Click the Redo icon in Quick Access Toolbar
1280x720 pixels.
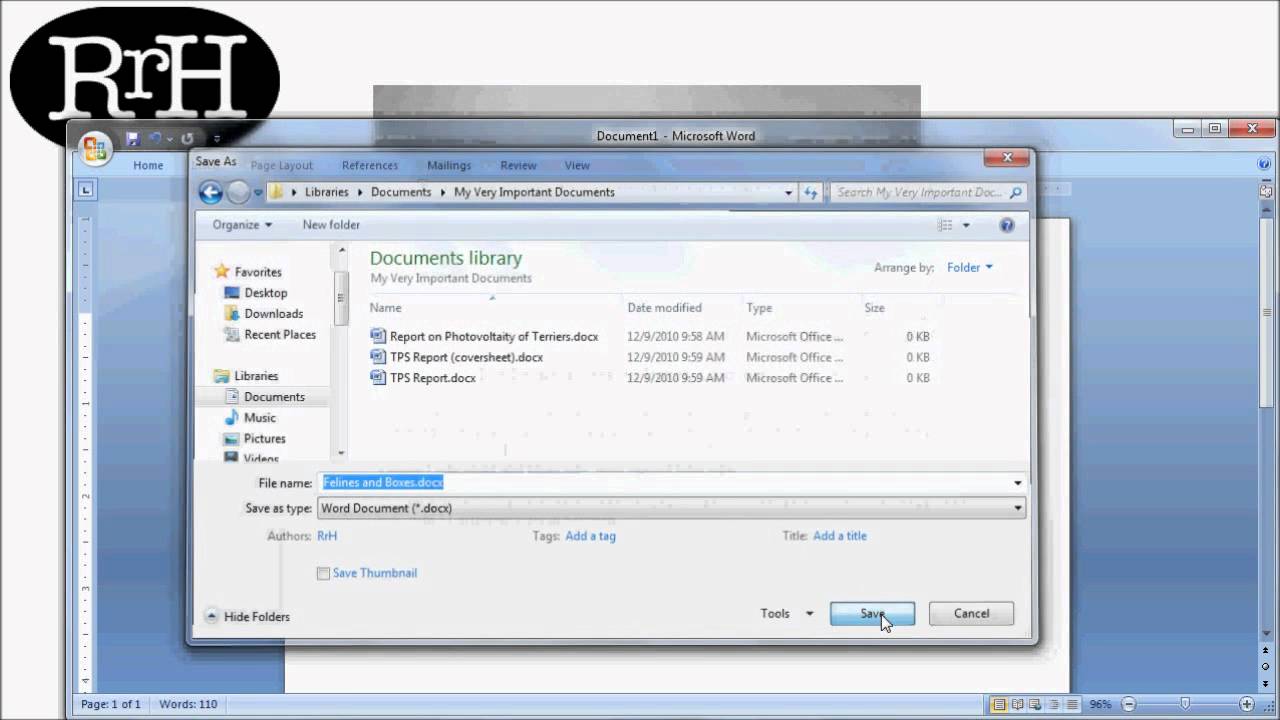click(x=187, y=139)
